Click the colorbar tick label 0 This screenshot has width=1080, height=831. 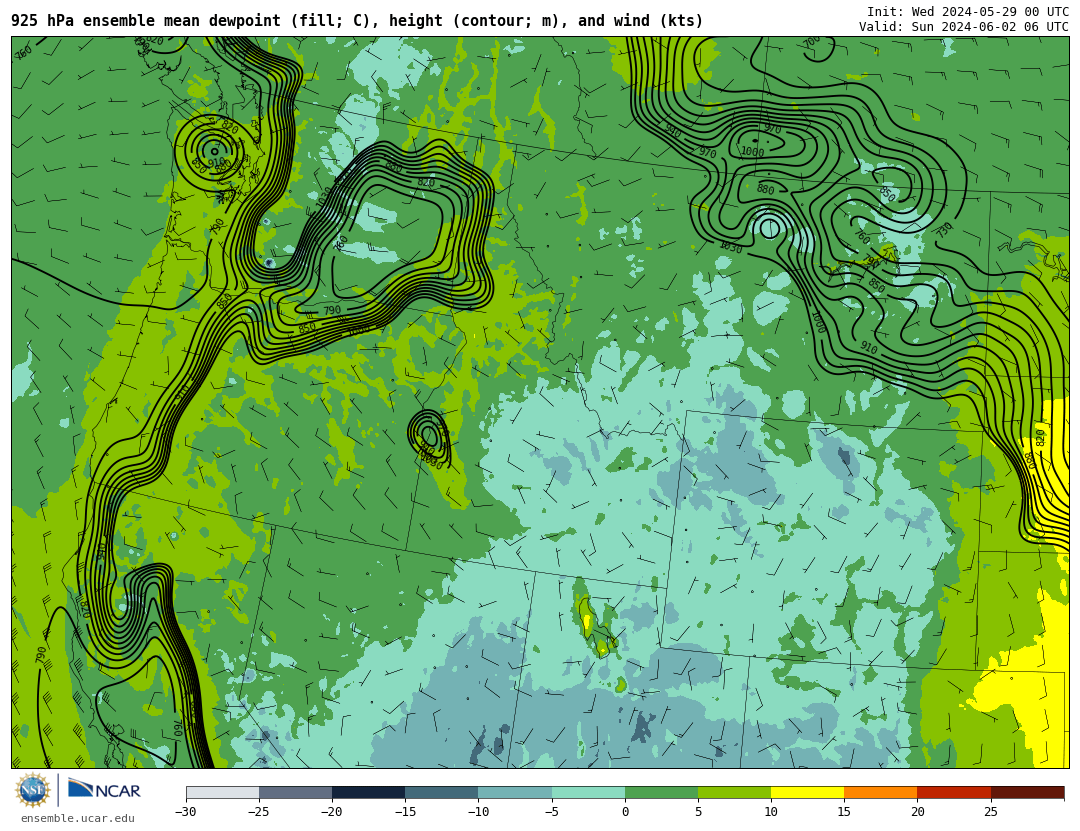click(625, 812)
